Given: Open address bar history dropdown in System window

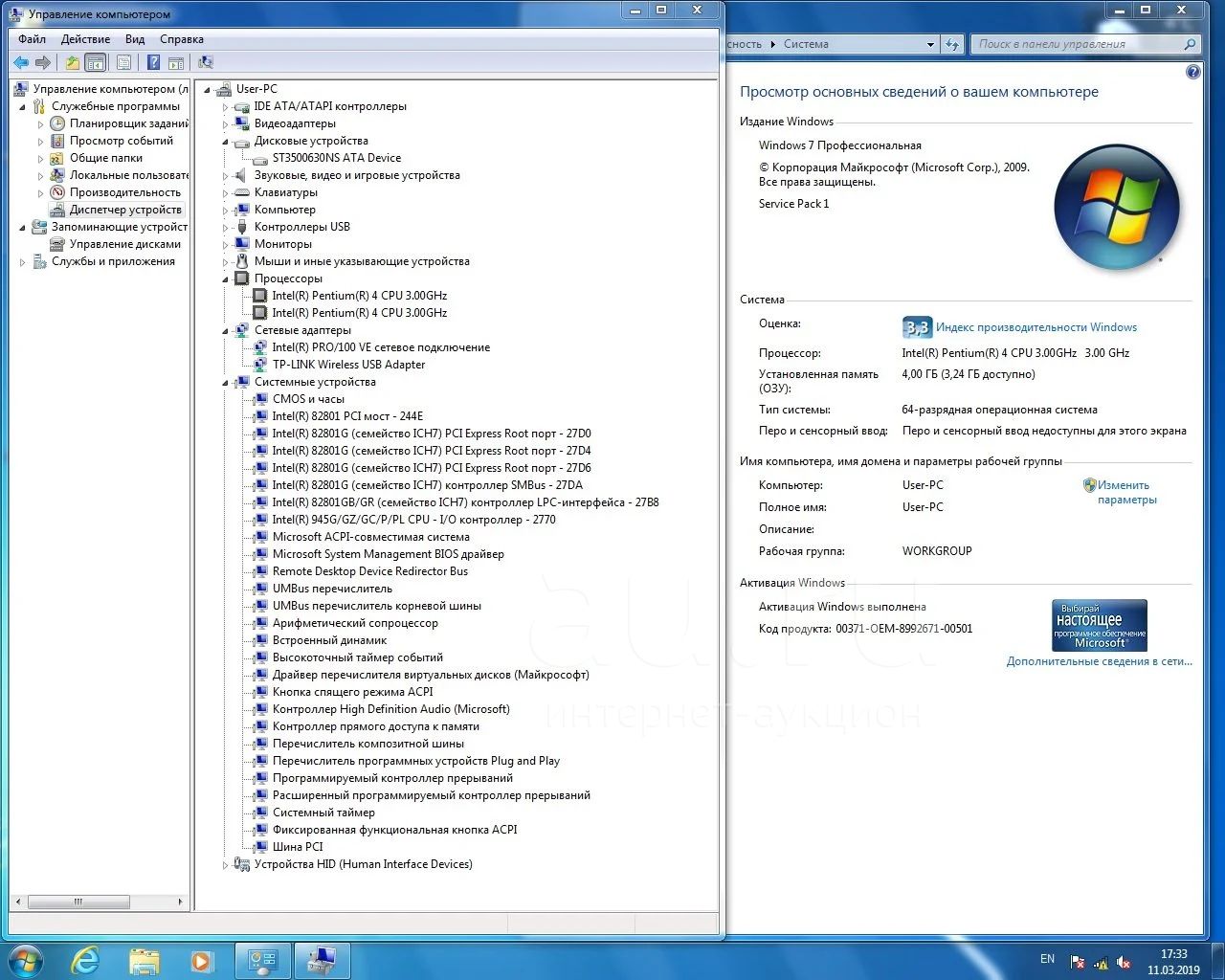Looking at the screenshot, I should (930, 44).
